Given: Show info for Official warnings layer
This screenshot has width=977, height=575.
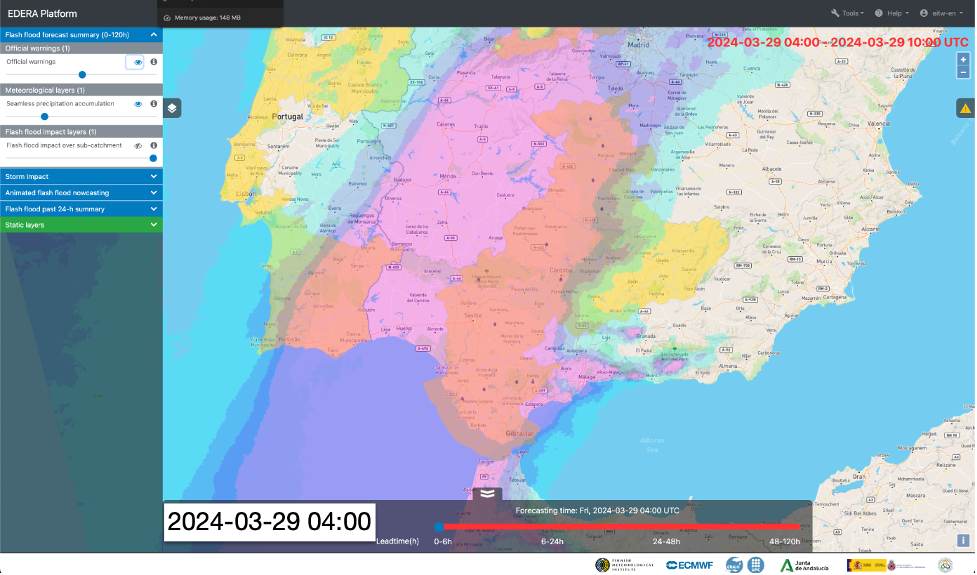Looking at the screenshot, I should coord(154,62).
